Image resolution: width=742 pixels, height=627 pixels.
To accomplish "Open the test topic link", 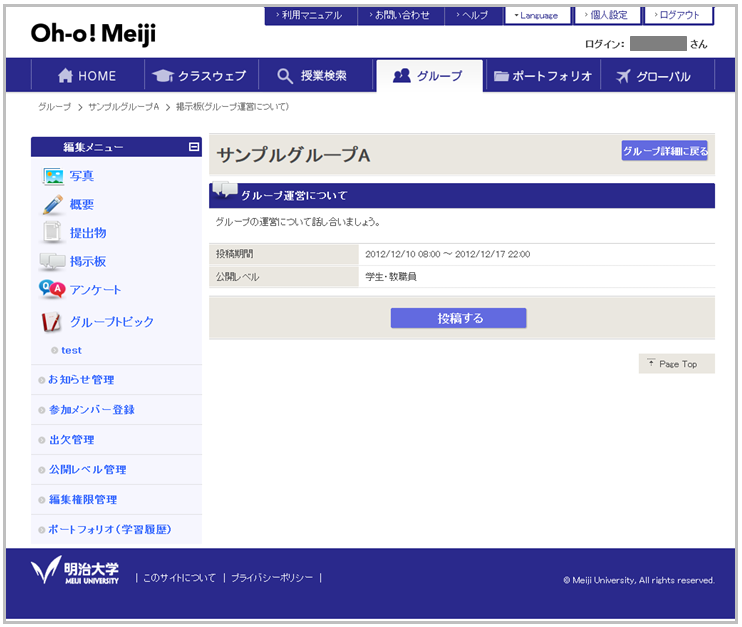I will click(71, 351).
